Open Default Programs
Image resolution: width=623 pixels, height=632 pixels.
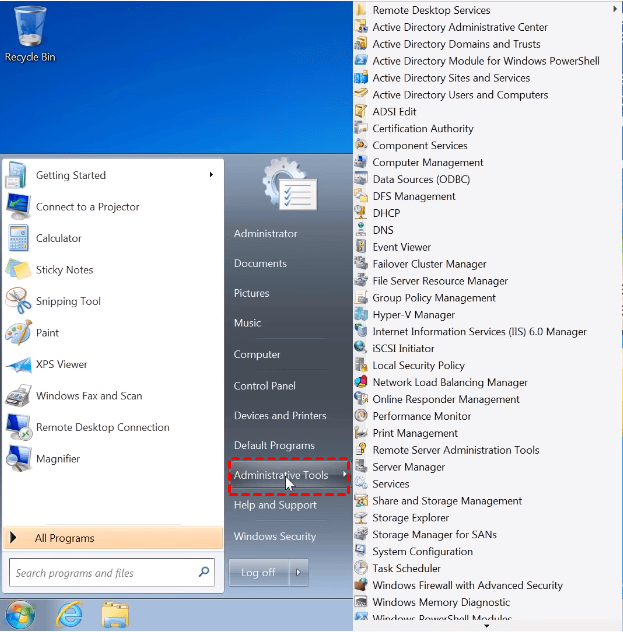[274, 445]
